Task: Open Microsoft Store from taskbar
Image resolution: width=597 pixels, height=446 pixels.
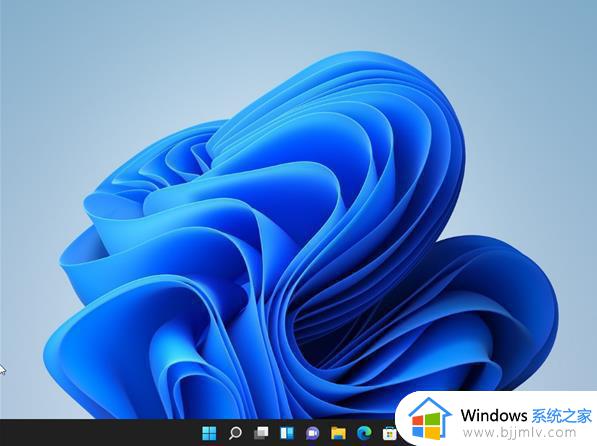Action: click(389, 433)
